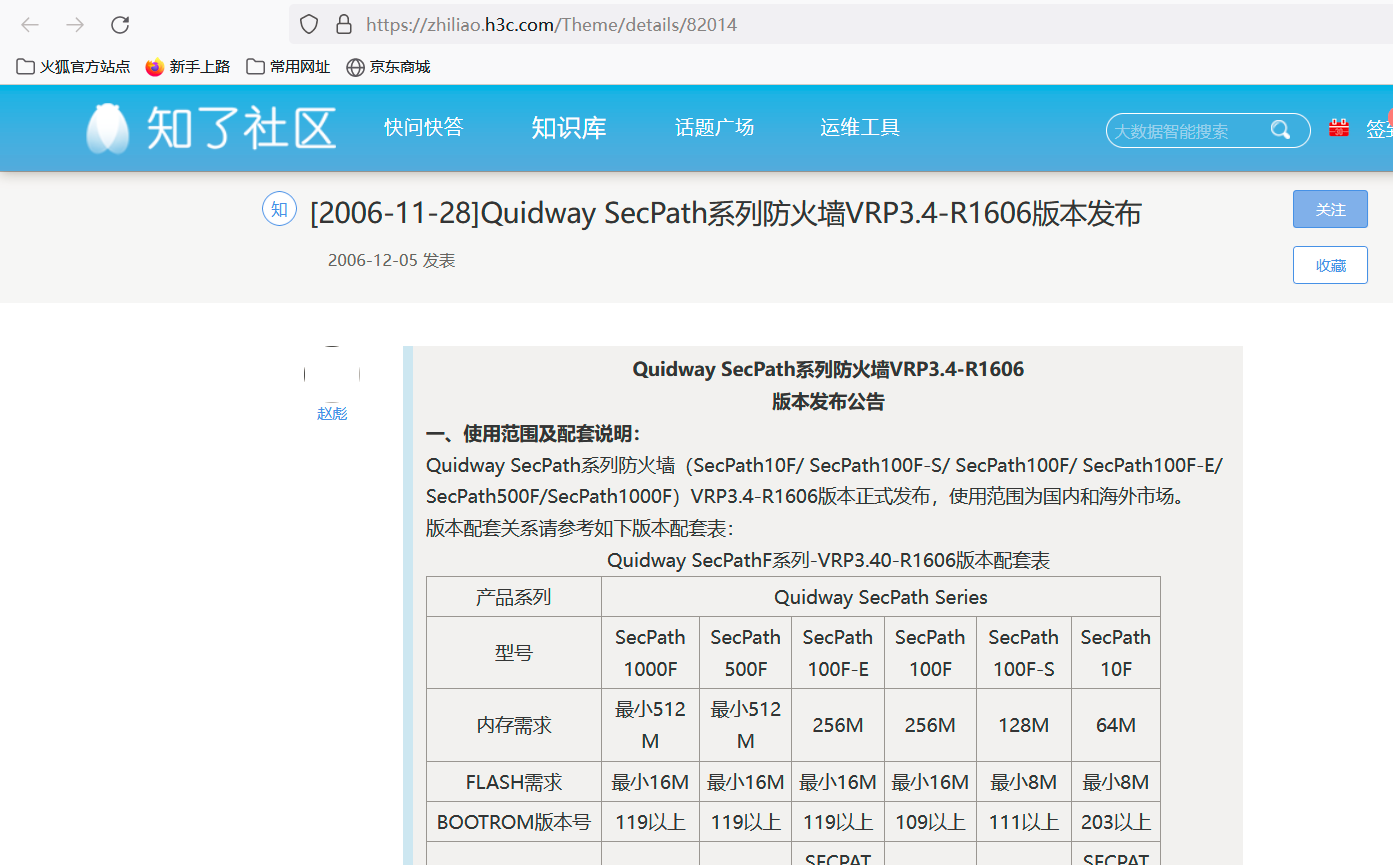Screen dimensions: 1393x865
Task: Click the SecPath 100F-E model cell
Action: click(x=838, y=653)
